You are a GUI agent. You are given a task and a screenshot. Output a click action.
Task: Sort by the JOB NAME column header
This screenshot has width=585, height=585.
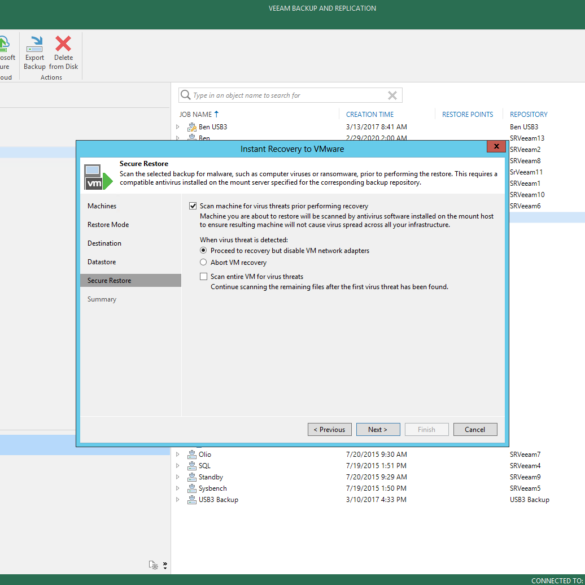coord(195,114)
